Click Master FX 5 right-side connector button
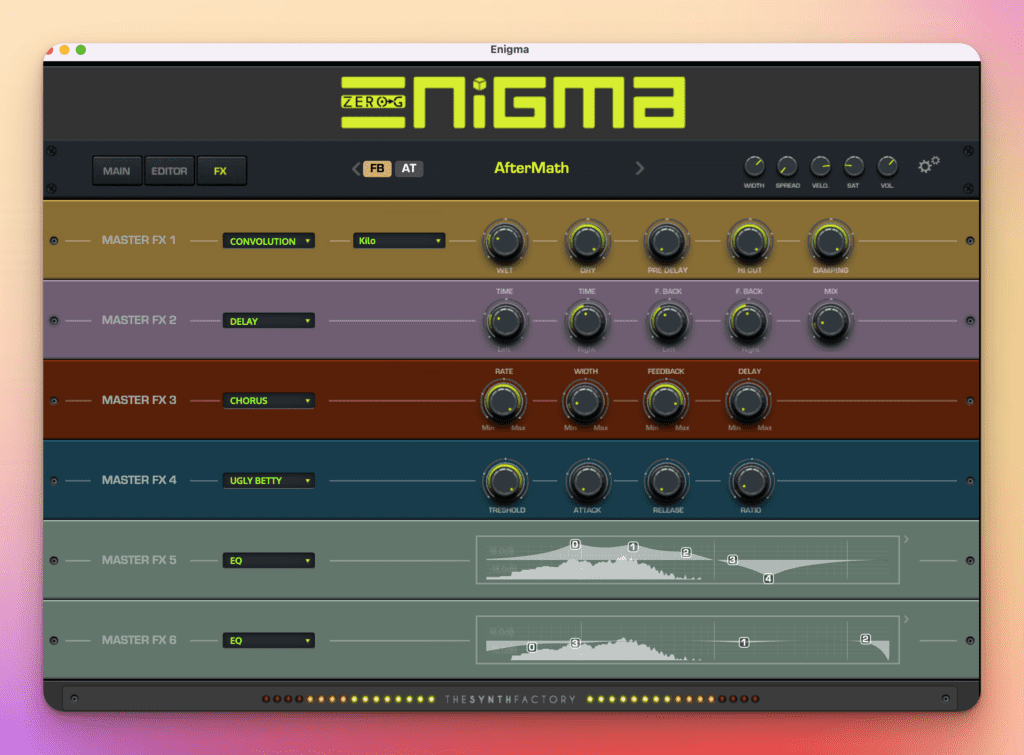The height and width of the screenshot is (755, 1024). tap(970, 560)
